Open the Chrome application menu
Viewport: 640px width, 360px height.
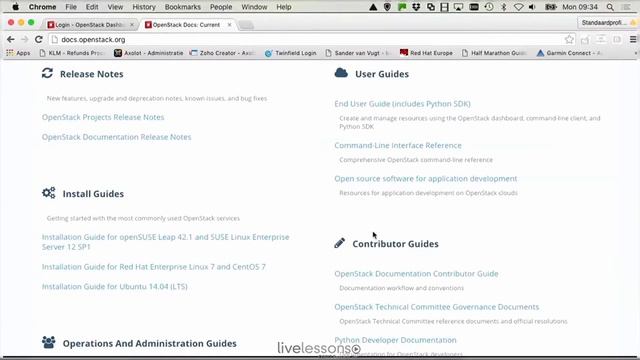[x=42, y=7]
